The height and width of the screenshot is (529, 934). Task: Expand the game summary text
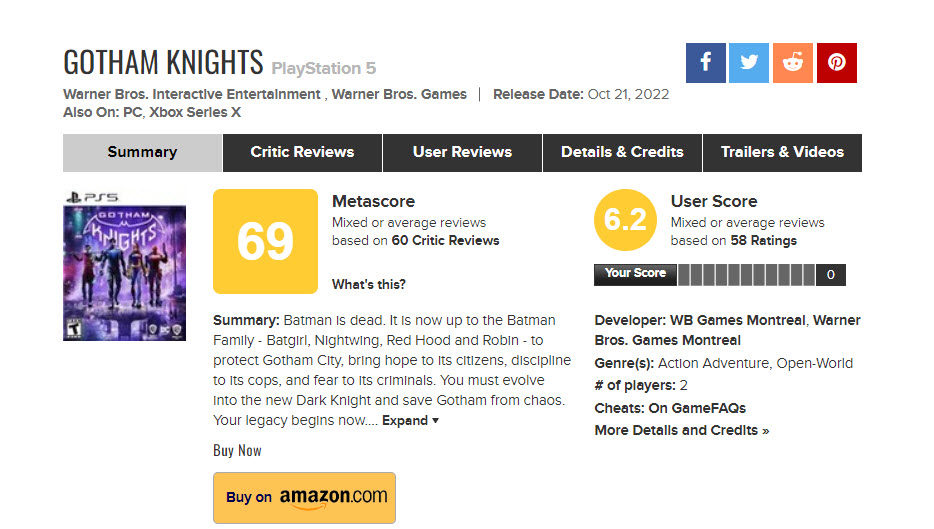tap(410, 421)
